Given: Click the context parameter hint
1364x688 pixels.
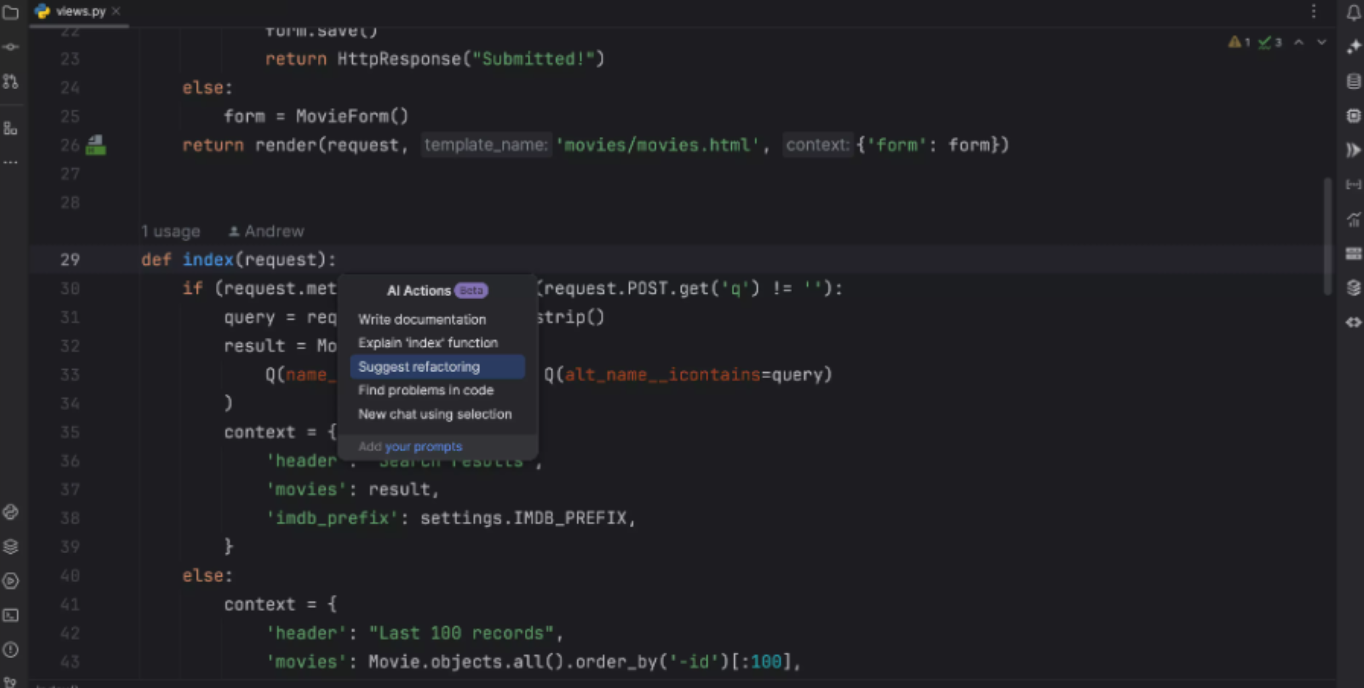Looking at the screenshot, I should 818,145.
